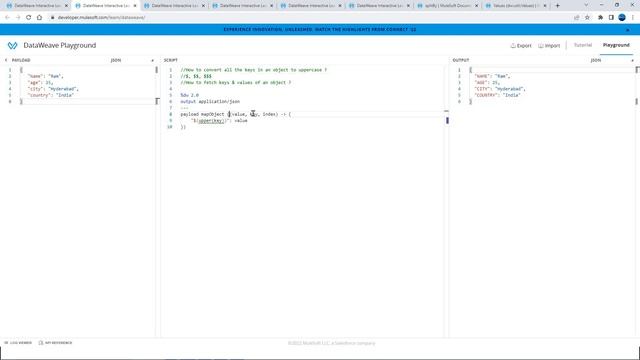
Task: Switch to the Values dw util tab
Action: (x=516, y=6)
